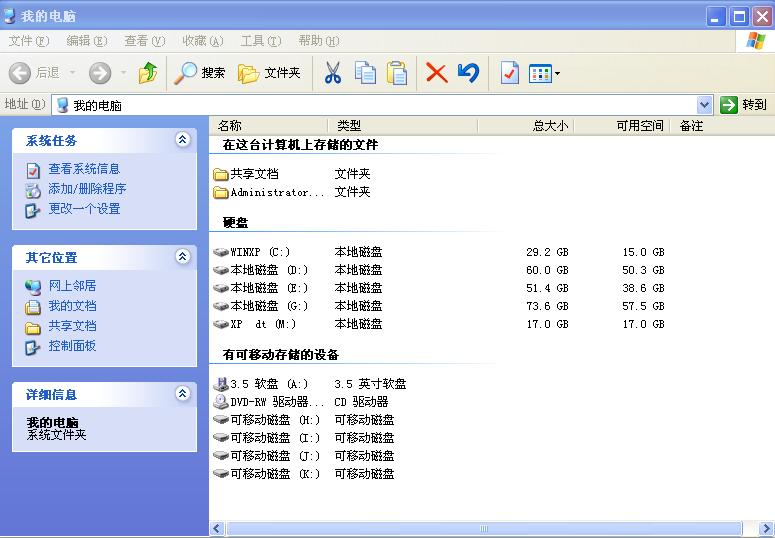Click the horizontal scrollbar thumb
The image size is (775, 538).
pyautogui.click(x=484, y=529)
